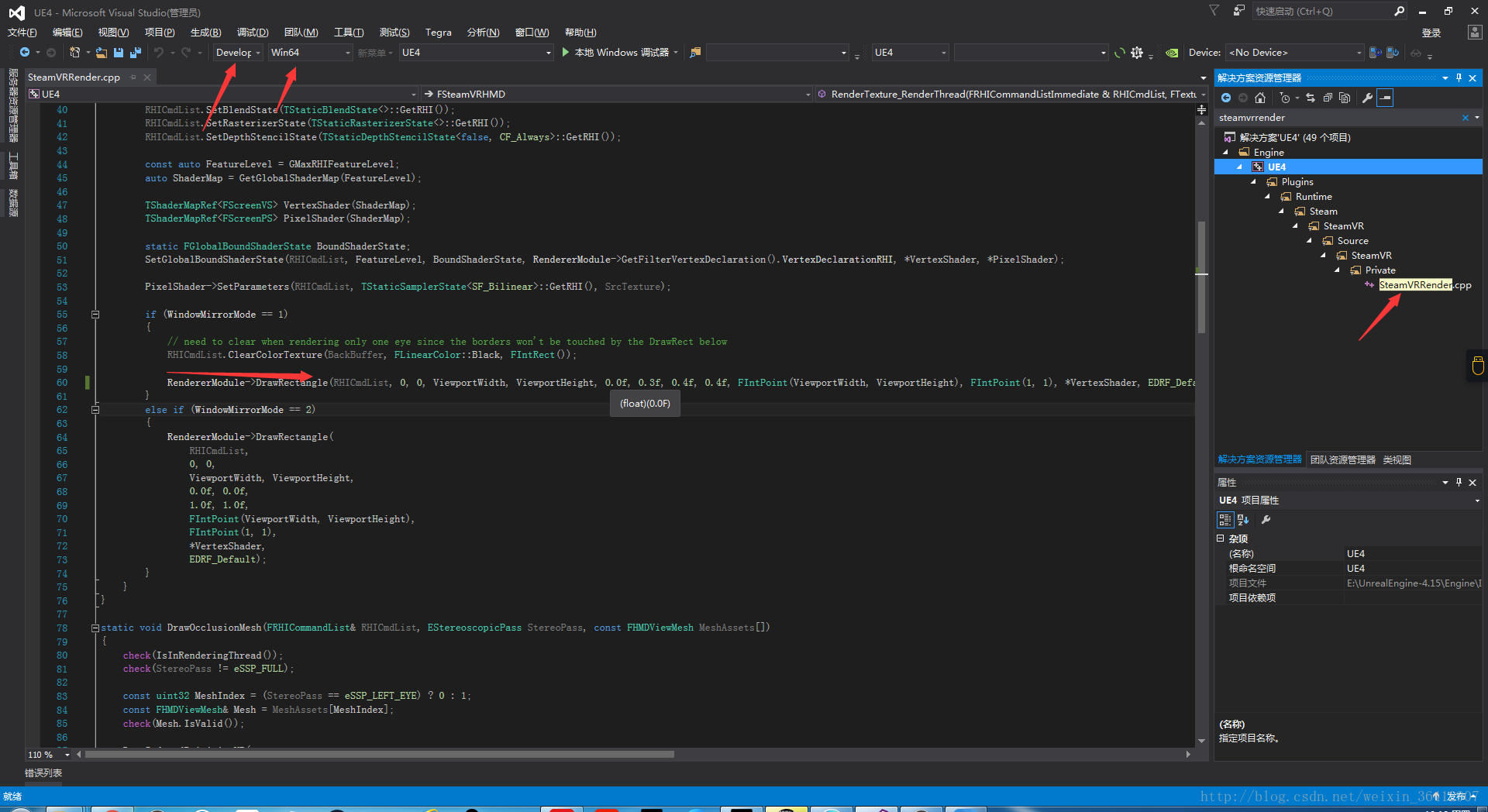The width and height of the screenshot is (1488, 812).
Task: Click the Save All toolbar icon
Action: [x=136, y=53]
